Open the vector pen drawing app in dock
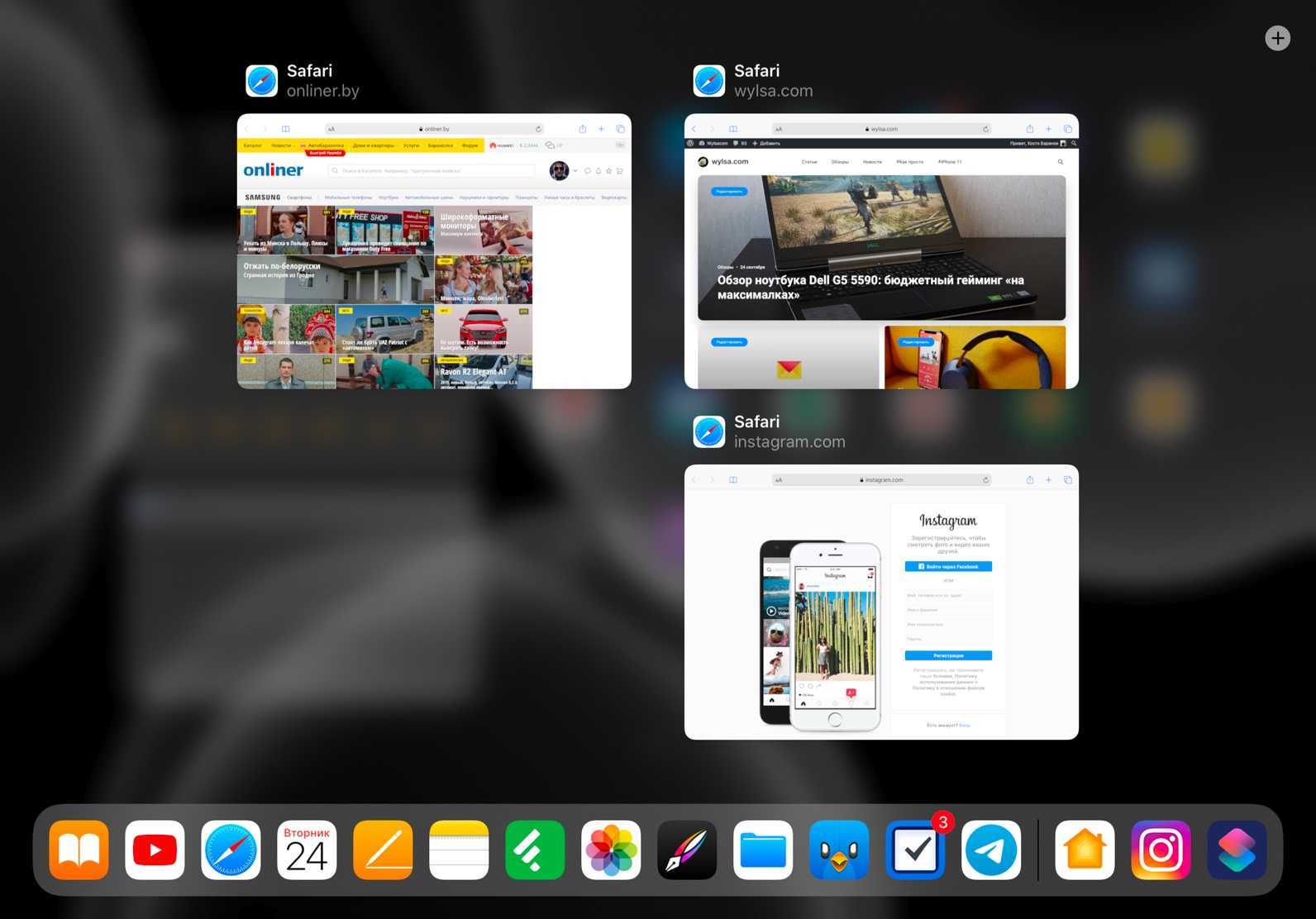1316x919 pixels. click(687, 850)
